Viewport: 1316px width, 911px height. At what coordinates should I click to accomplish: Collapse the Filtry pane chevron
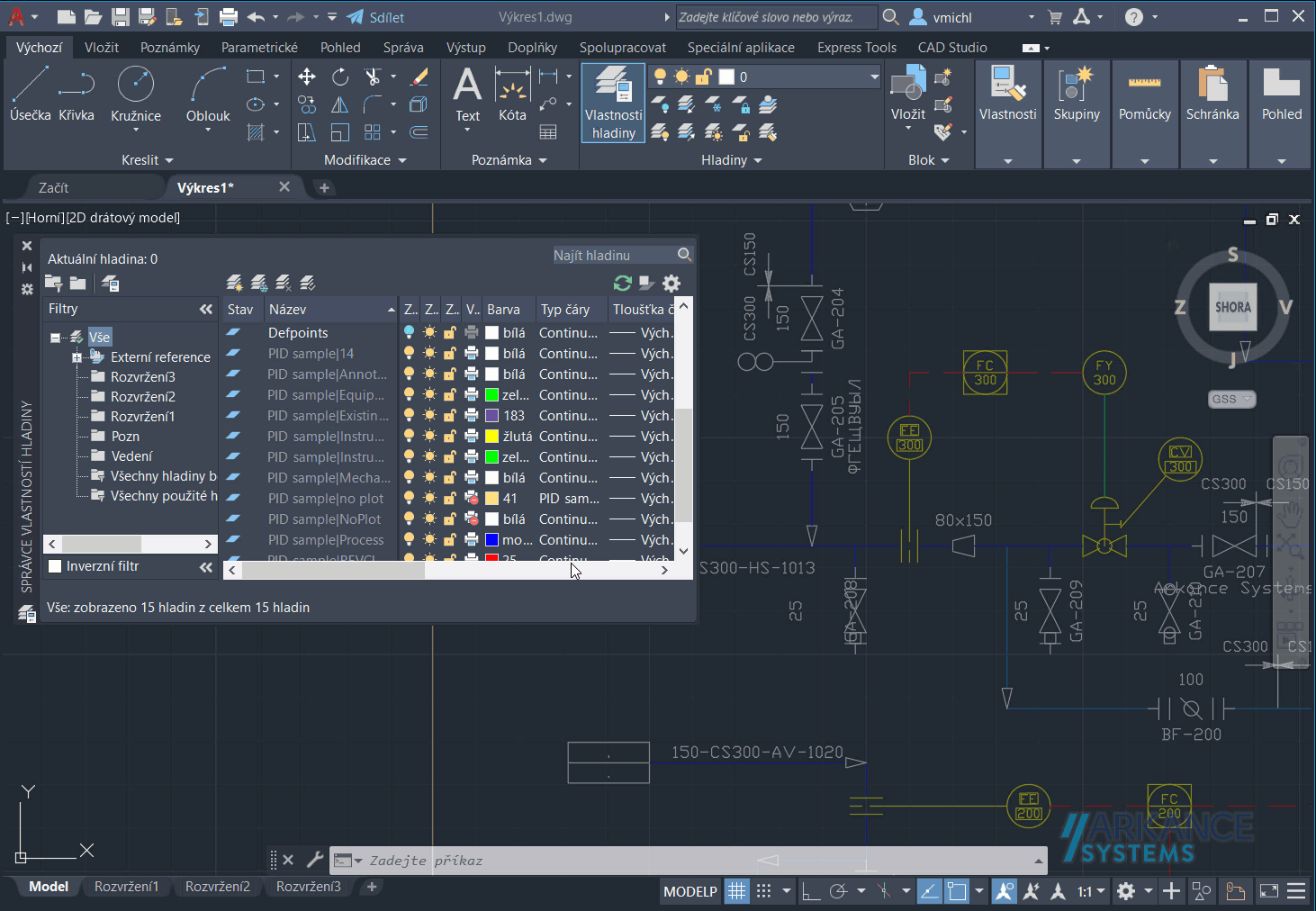pos(206,309)
